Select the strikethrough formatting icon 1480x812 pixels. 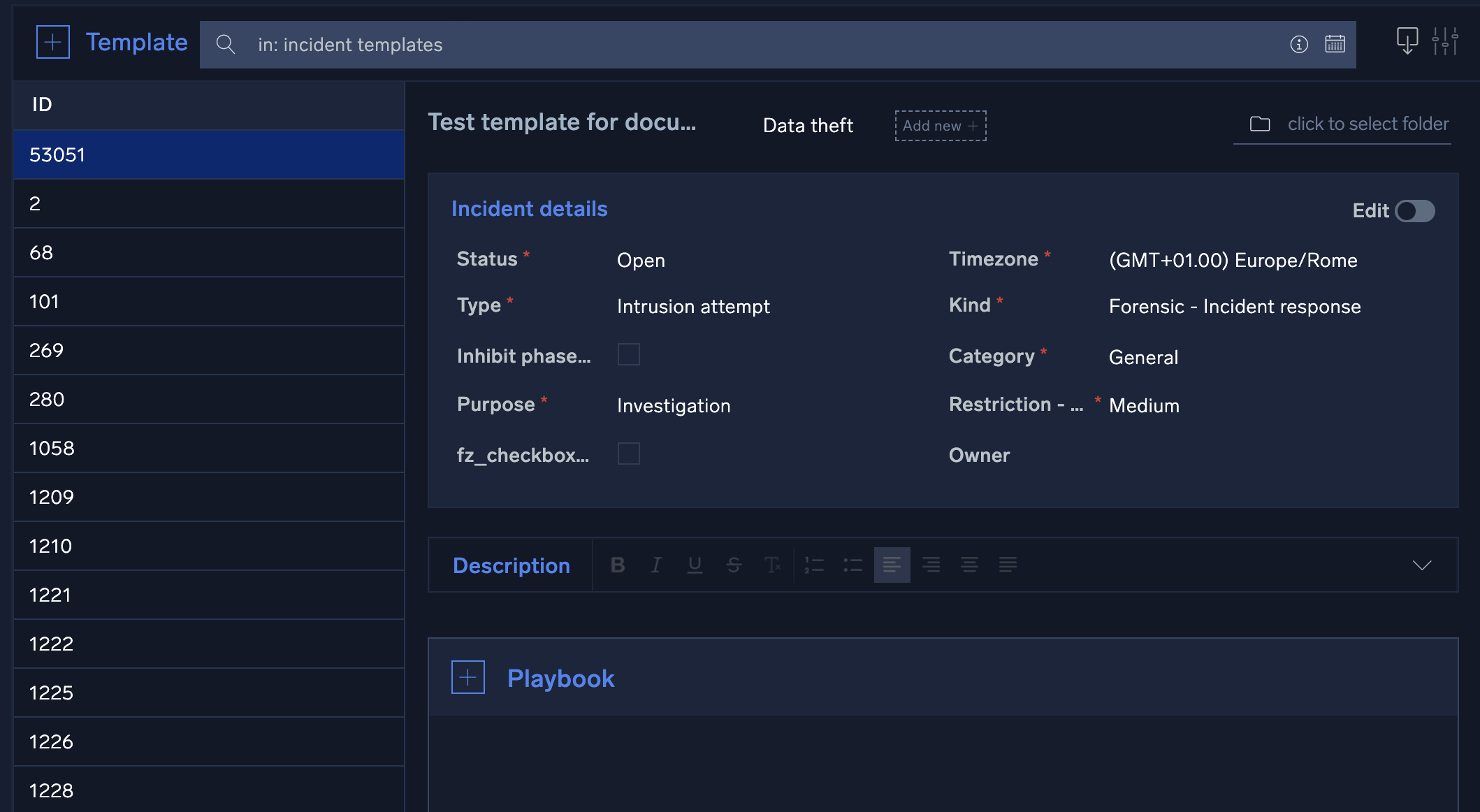[x=733, y=564]
